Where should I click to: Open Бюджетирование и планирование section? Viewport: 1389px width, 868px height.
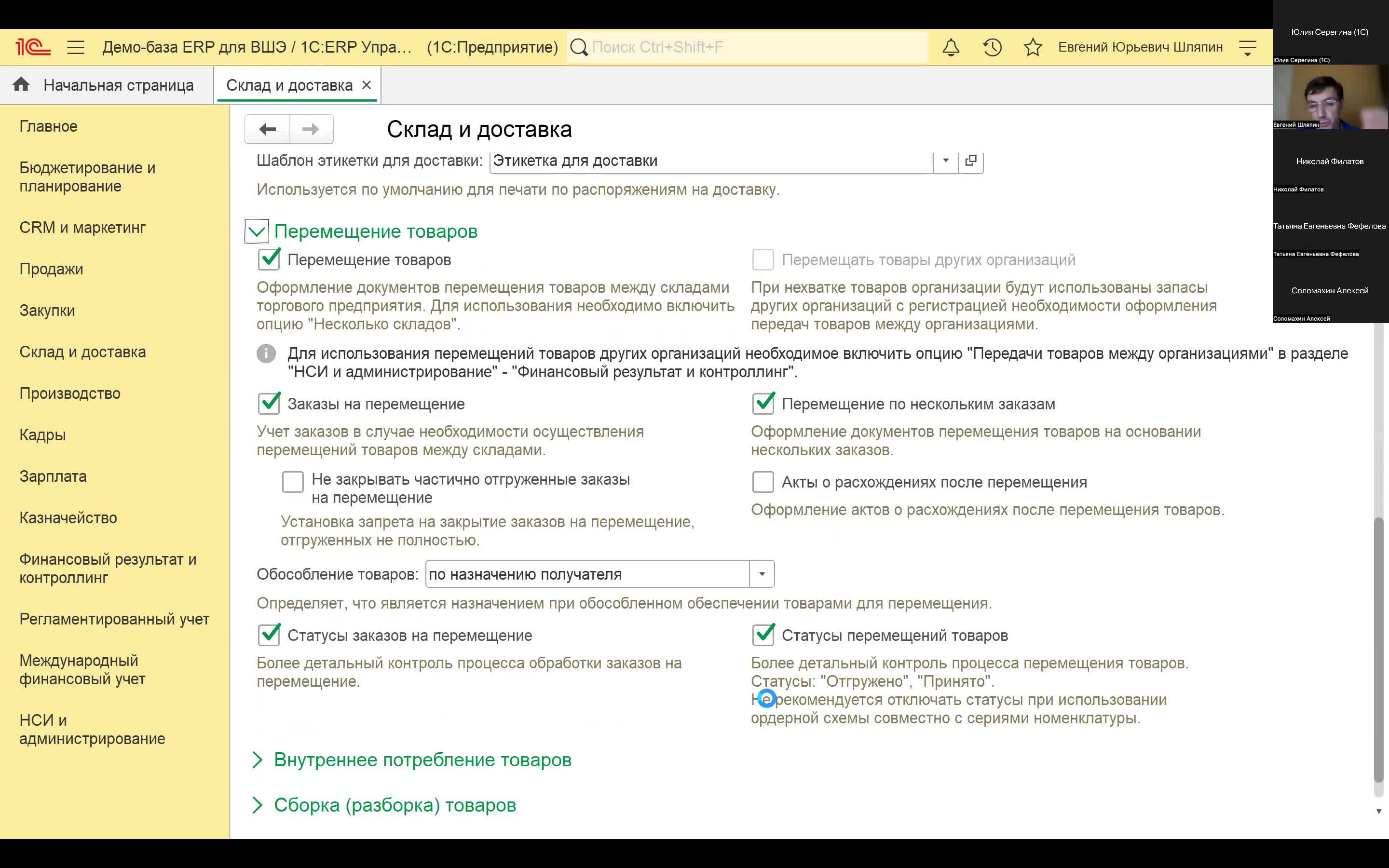point(87,177)
